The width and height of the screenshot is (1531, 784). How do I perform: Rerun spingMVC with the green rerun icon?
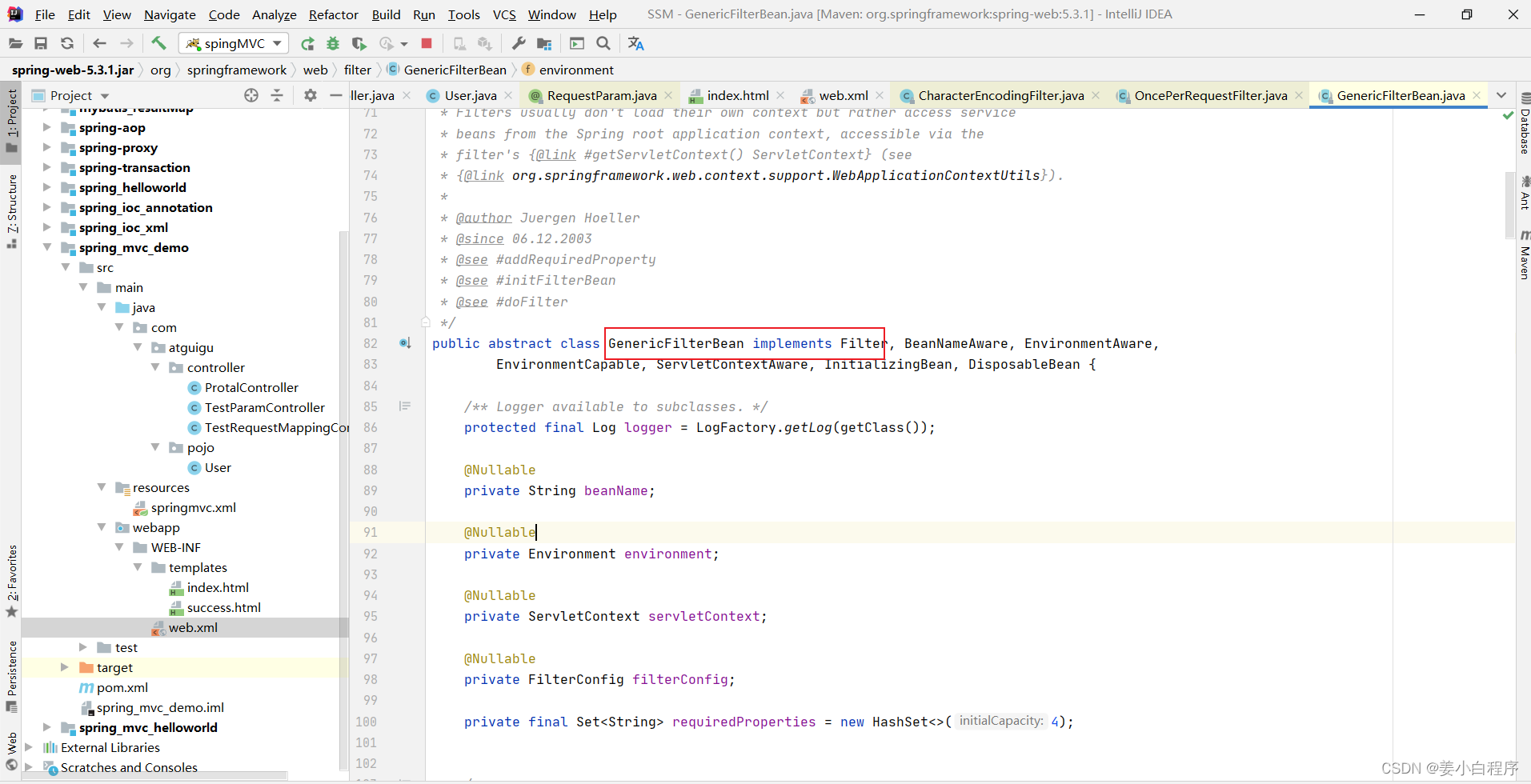(307, 43)
